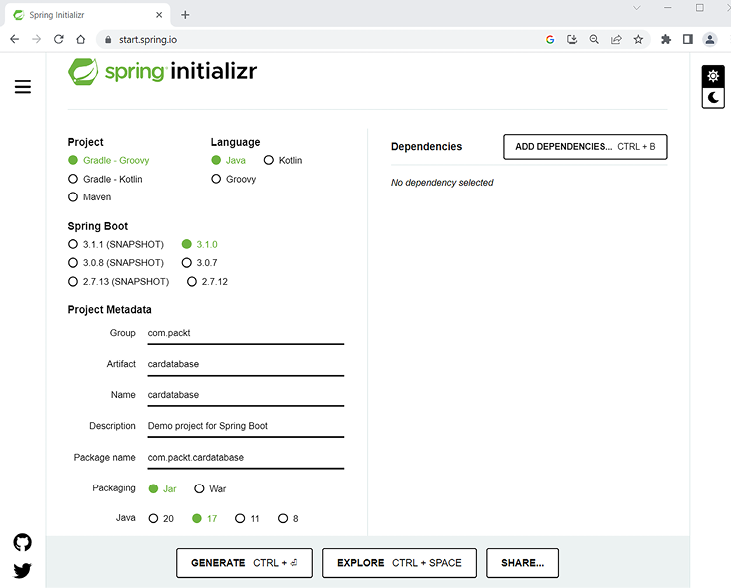This screenshot has width=731, height=588.
Task: Go to browser home page
Action: (x=81, y=39)
